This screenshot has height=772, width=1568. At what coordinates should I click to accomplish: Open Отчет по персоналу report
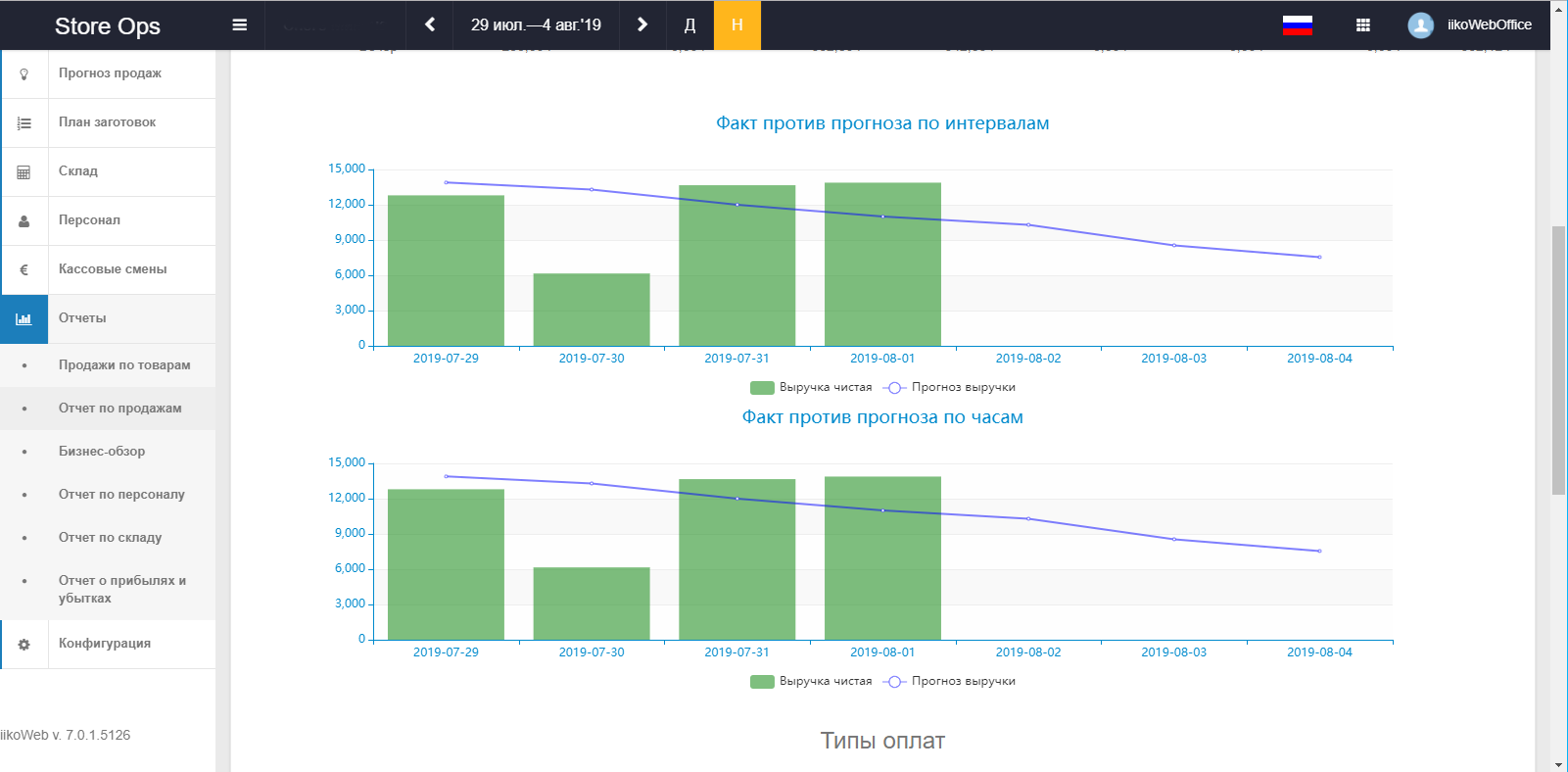[121, 495]
